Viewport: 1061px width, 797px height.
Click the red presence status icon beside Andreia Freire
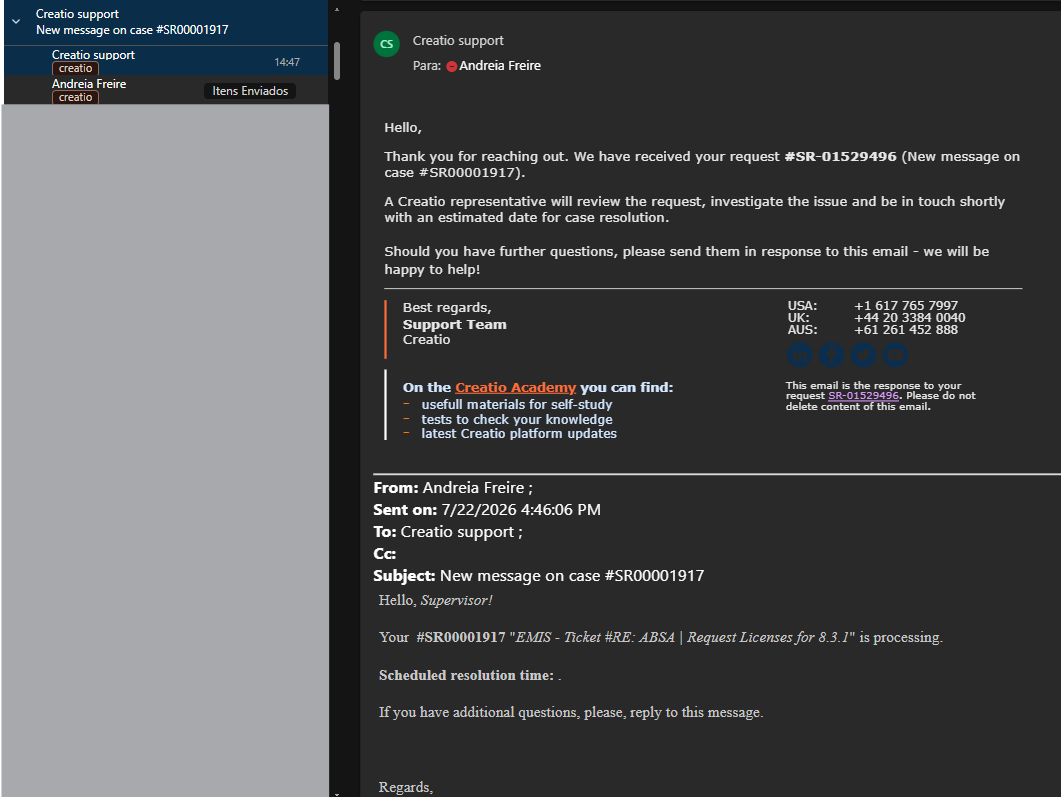[451, 66]
